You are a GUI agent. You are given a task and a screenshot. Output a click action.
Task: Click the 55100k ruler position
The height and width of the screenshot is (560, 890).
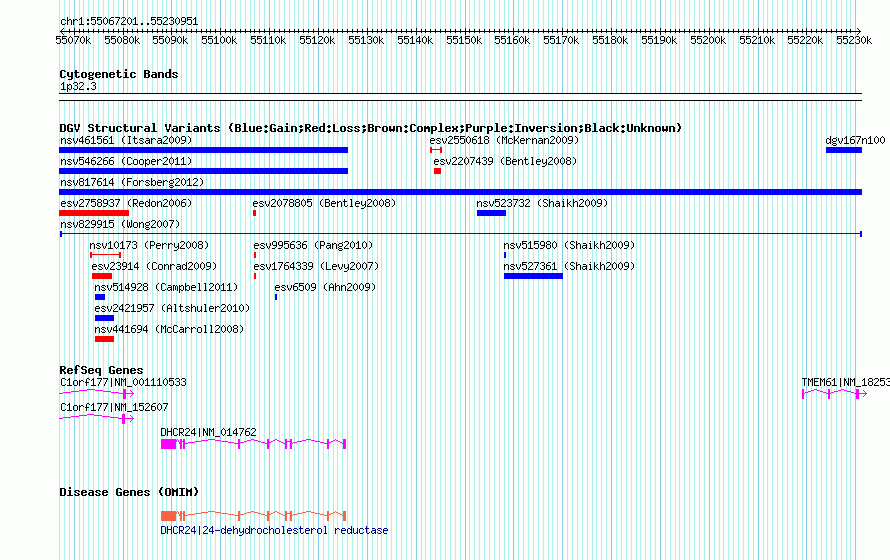click(219, 40)
